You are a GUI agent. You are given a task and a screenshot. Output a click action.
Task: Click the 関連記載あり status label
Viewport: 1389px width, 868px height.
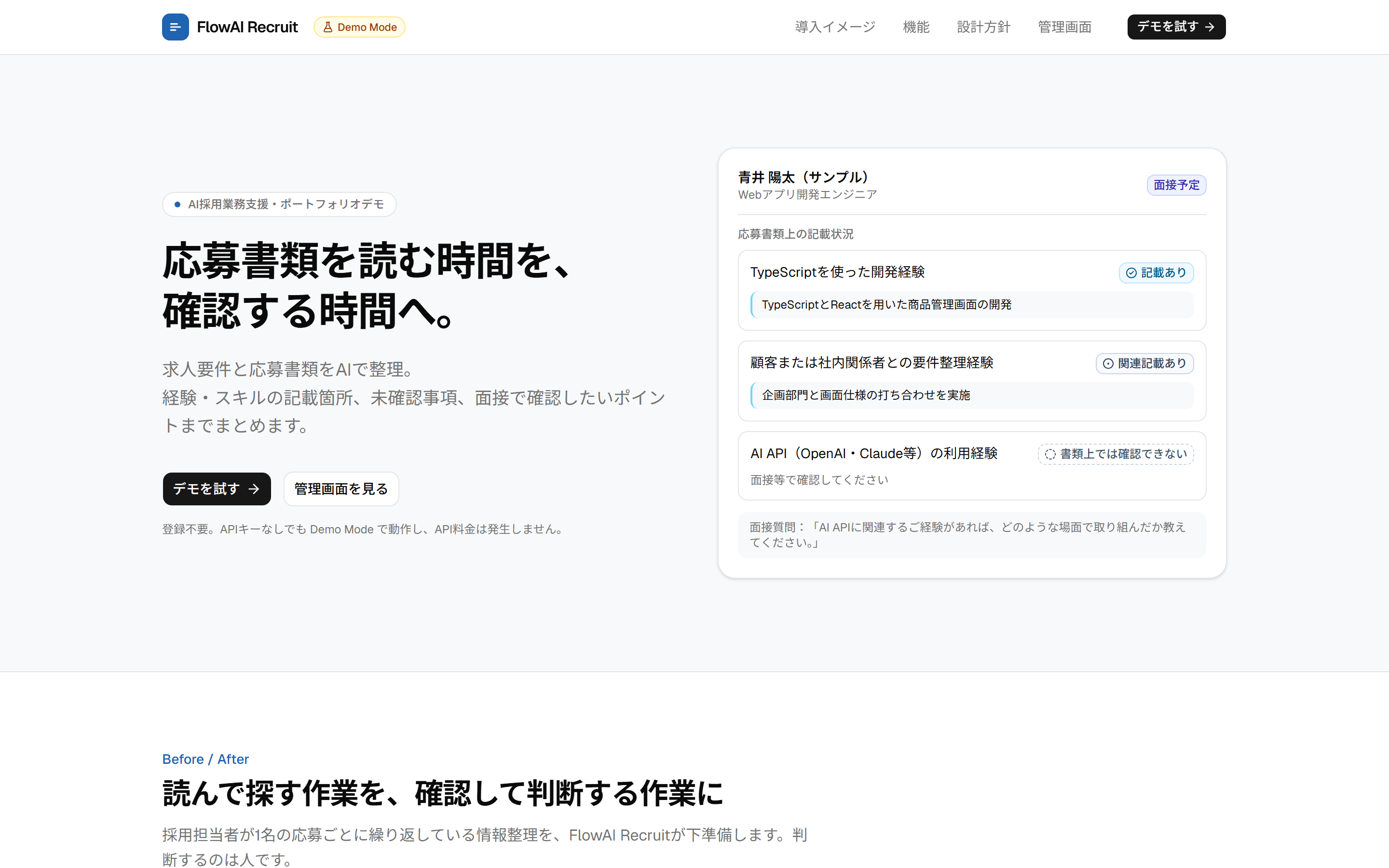pyautogui.click(x=1152, y=364)
